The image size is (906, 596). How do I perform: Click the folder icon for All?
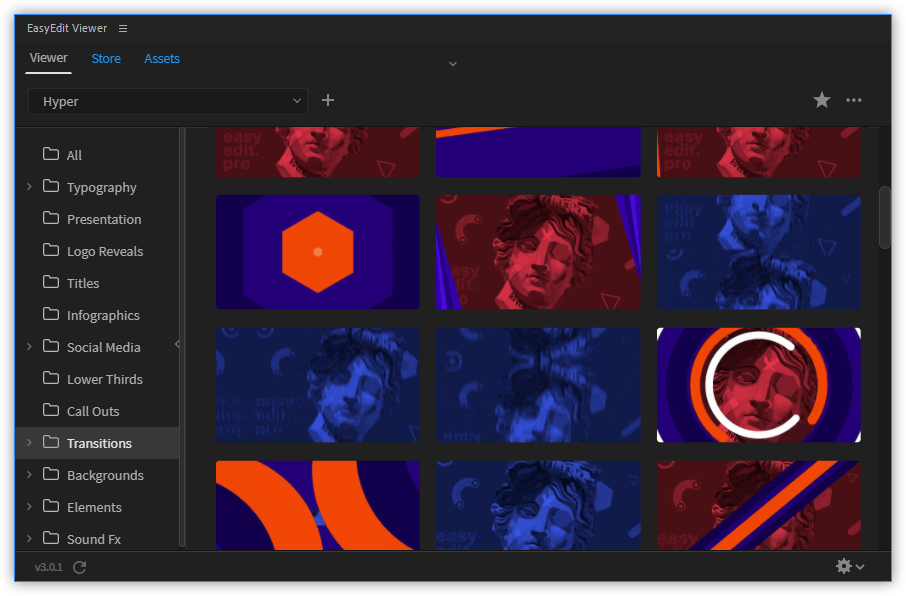pos(51,154)
